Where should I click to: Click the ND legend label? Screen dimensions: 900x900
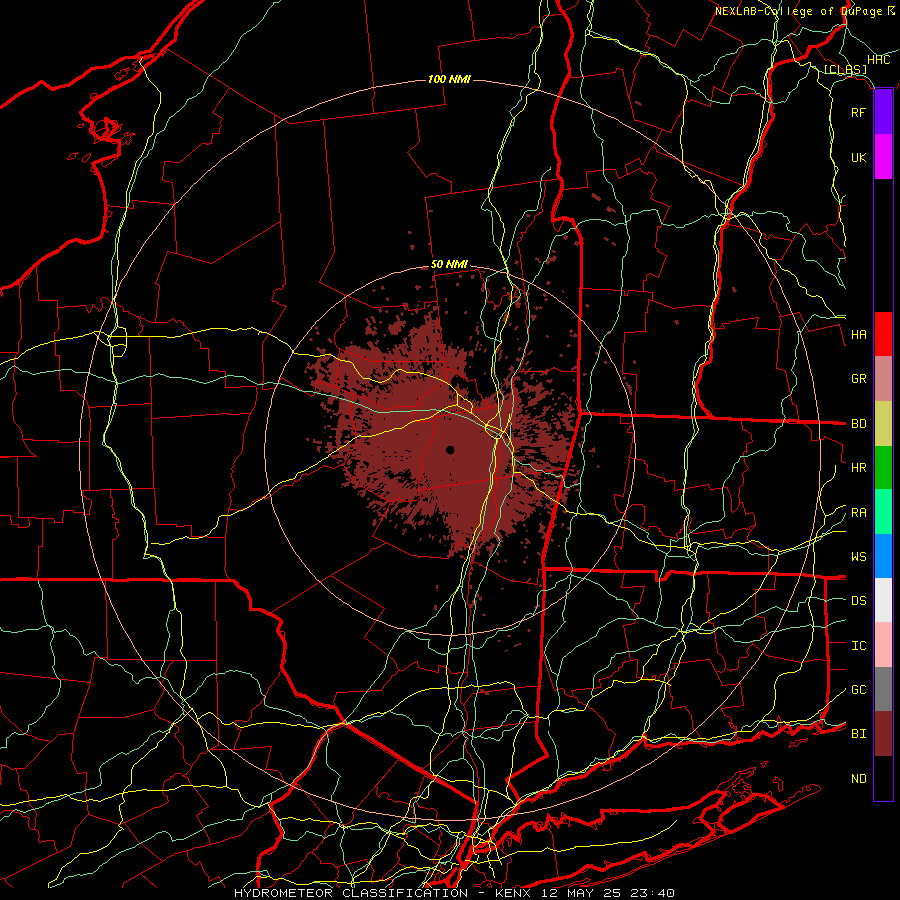click(858, 779)
